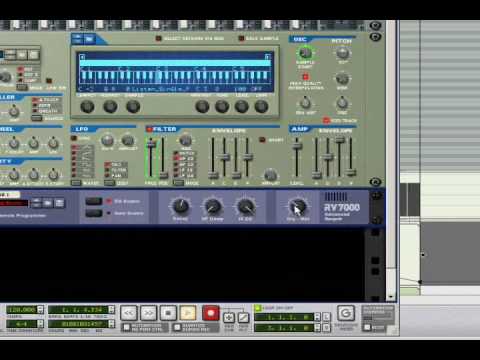Click the Amp Envelope Sustain slider
This screenshot has width=480, height=360.
[x=340, y=140]
